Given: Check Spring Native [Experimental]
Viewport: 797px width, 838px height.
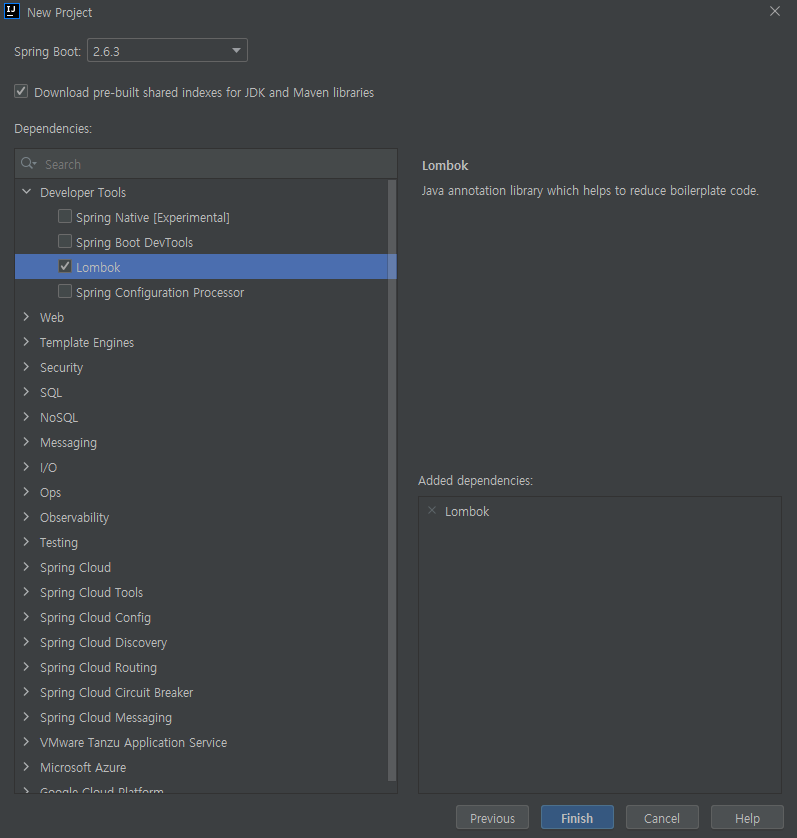Looking at the screenshot, I should [65, 216].
